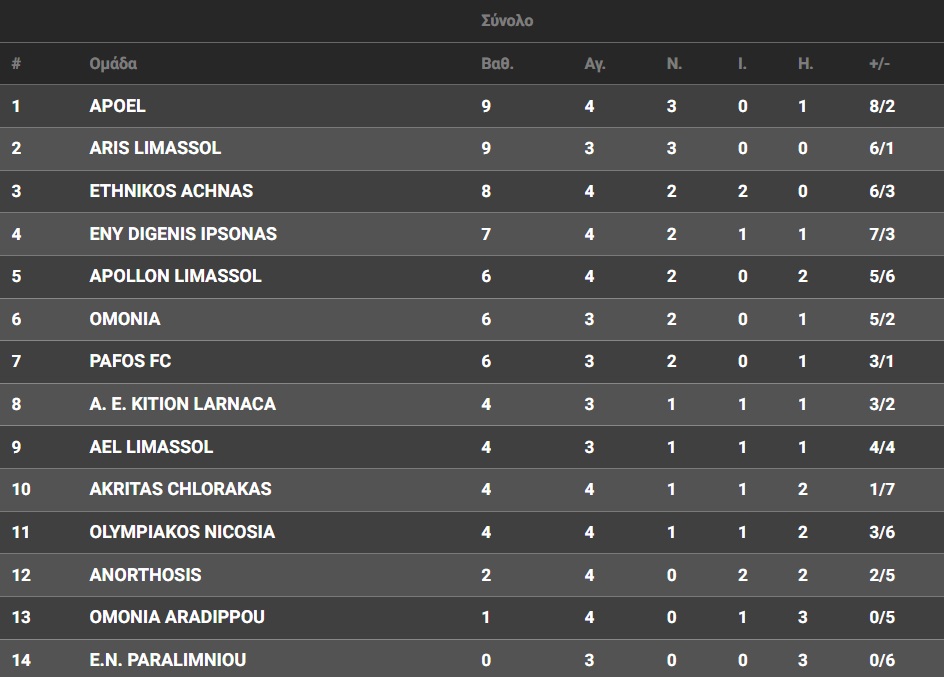Open APOLLON LIMASSOL team page
This screenshot has height=677, width=944.
coord(175,276)
